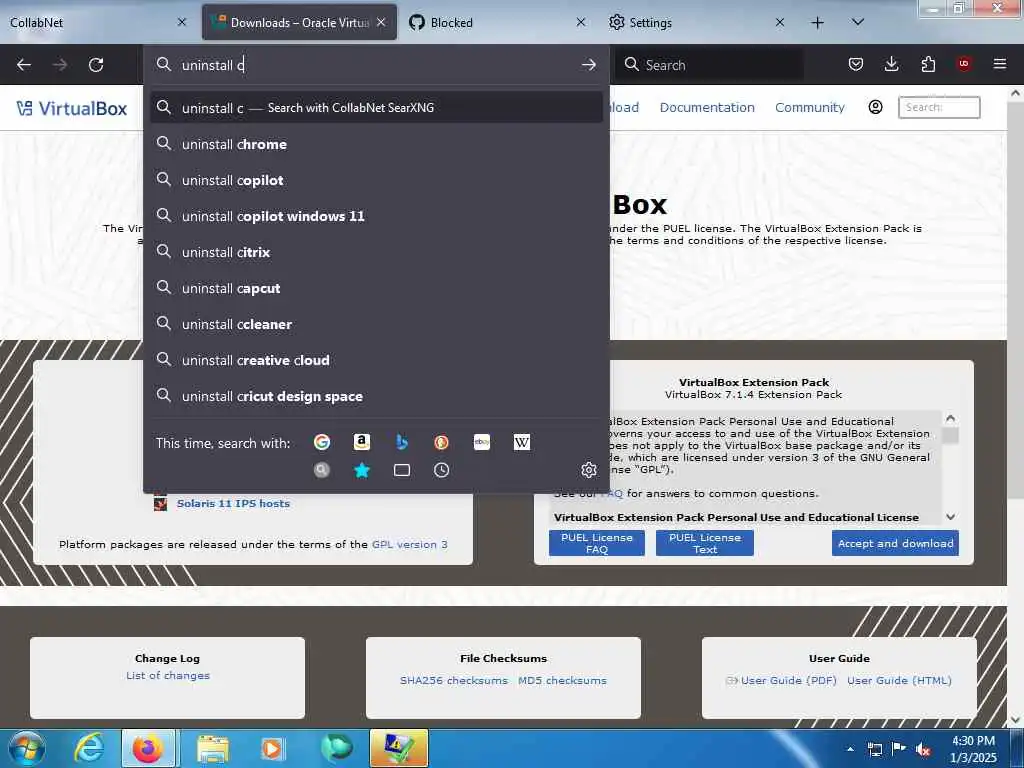Open the Community nav link
Image resolution: width=1024 pixels, height=768 pixels.
point(810,107)
